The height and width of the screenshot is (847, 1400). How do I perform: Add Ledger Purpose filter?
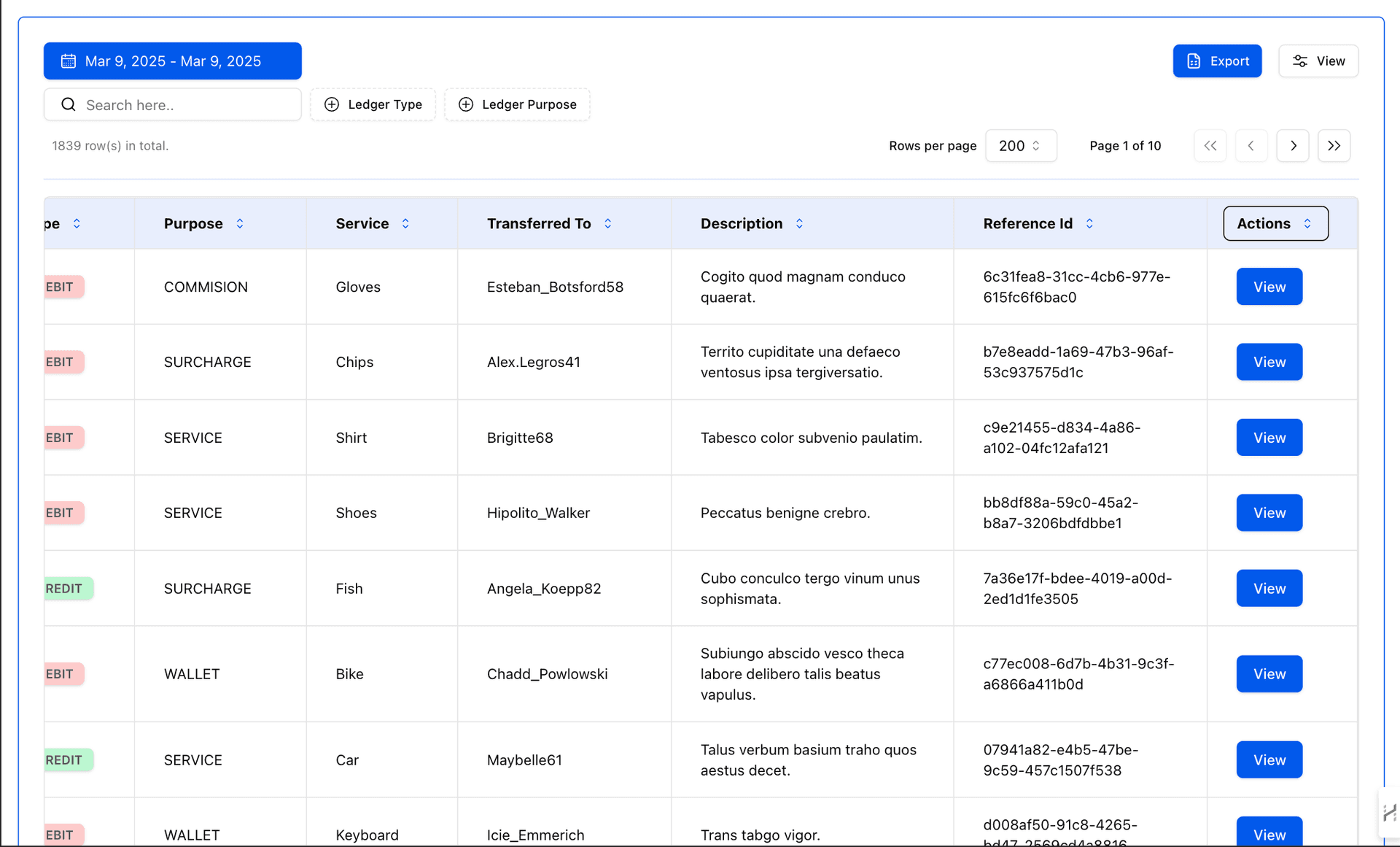point(517,104)
